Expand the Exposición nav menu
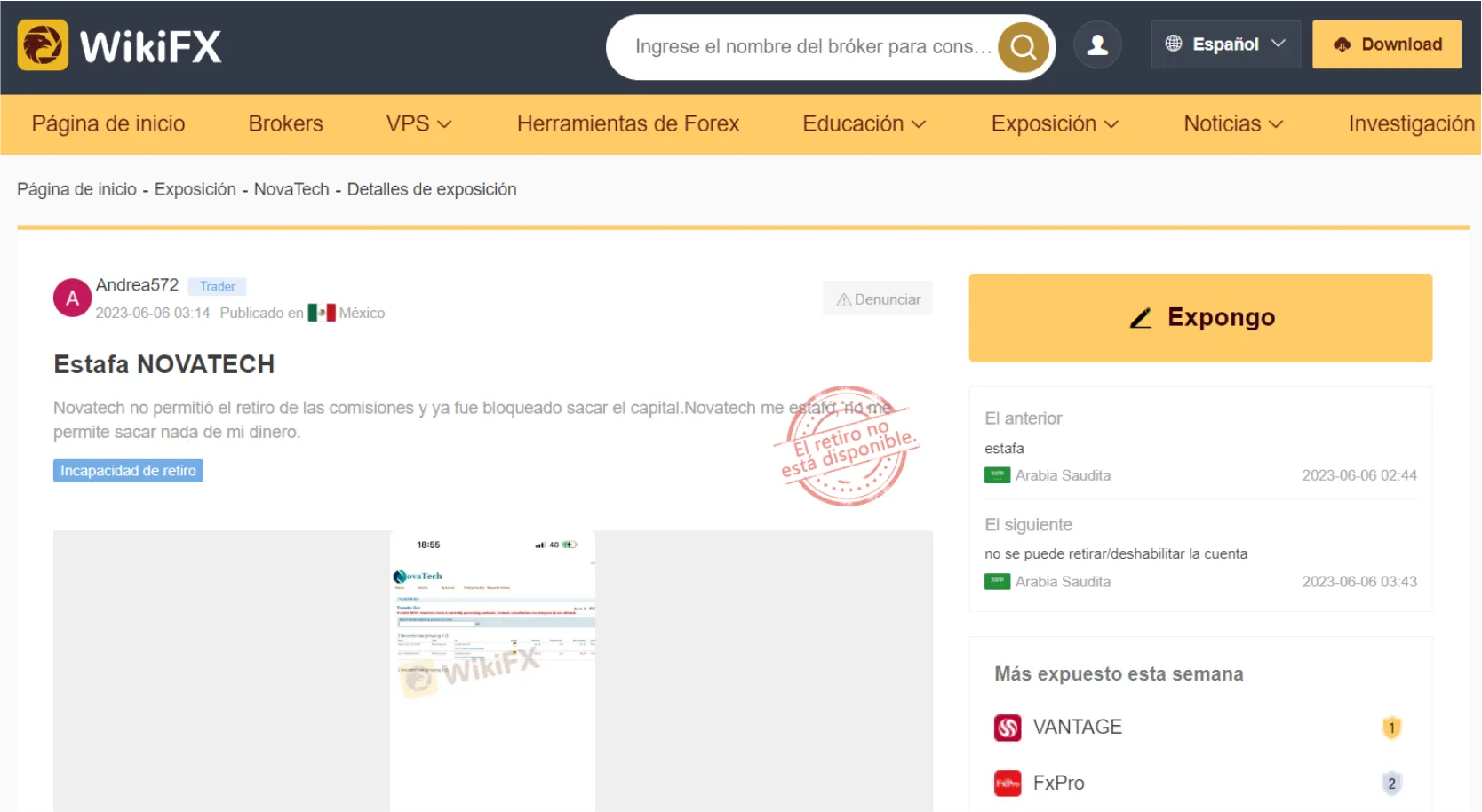 [x=1055, y=124]
